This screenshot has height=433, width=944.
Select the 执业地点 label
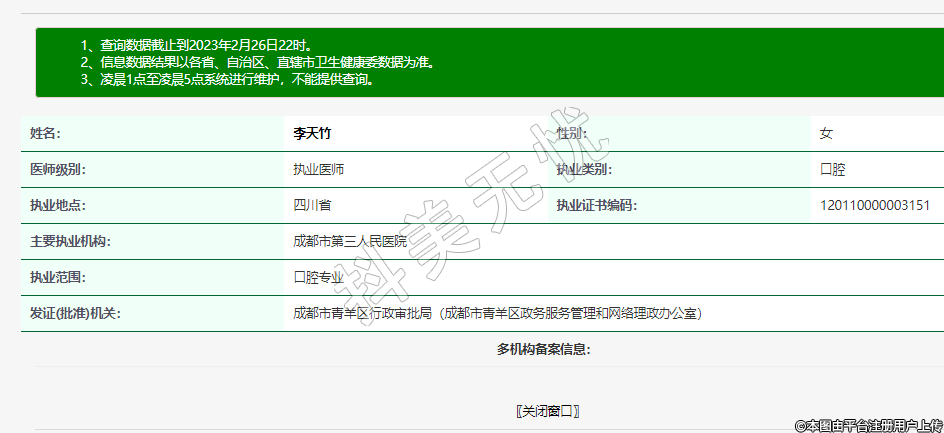pos(58,205)
